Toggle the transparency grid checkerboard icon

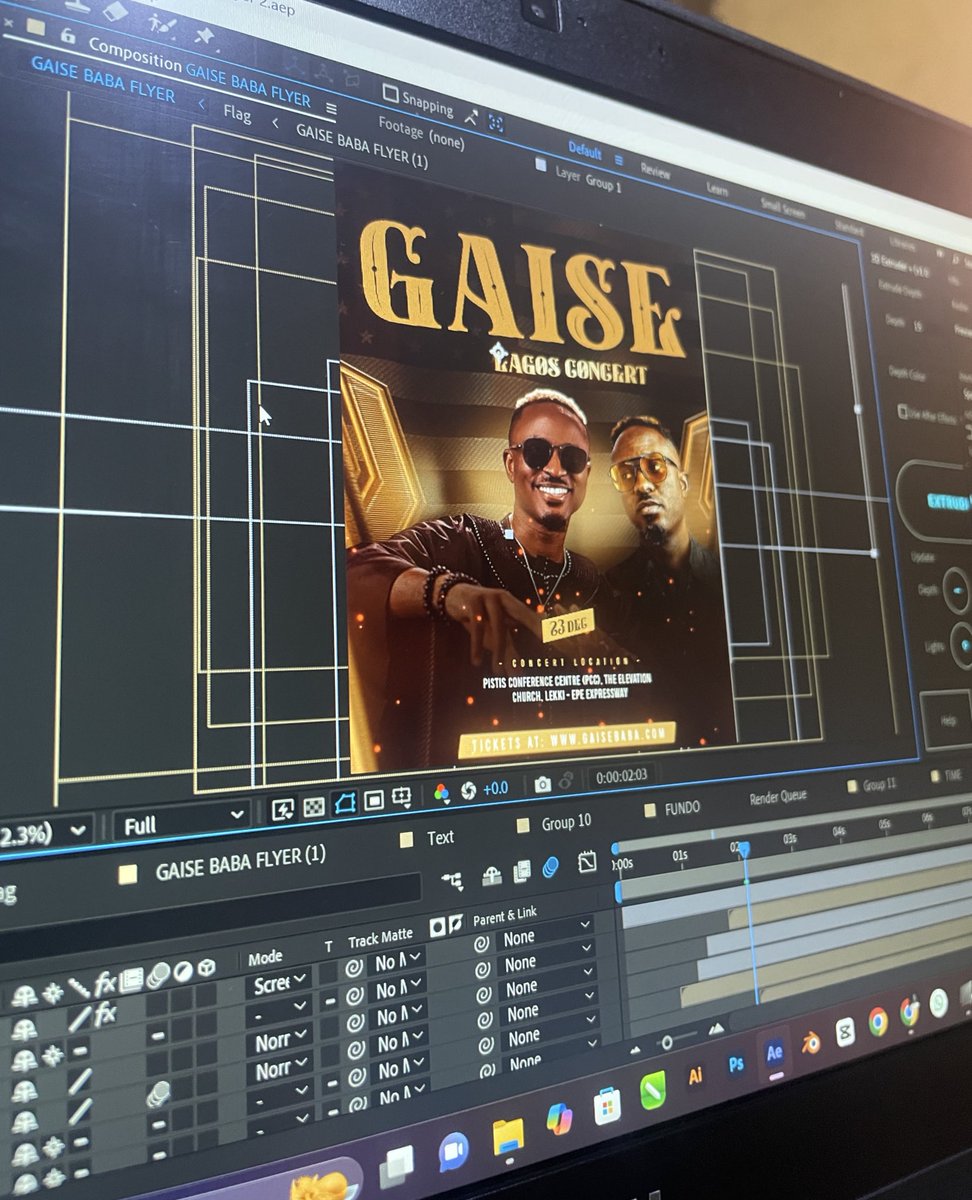[314, 807]
